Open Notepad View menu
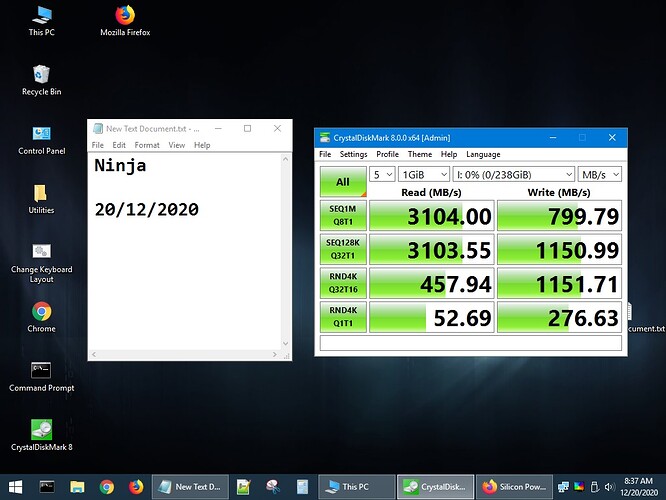Viewport: 666px width, 500px height. pyautogui.click(x=177, y=145)
